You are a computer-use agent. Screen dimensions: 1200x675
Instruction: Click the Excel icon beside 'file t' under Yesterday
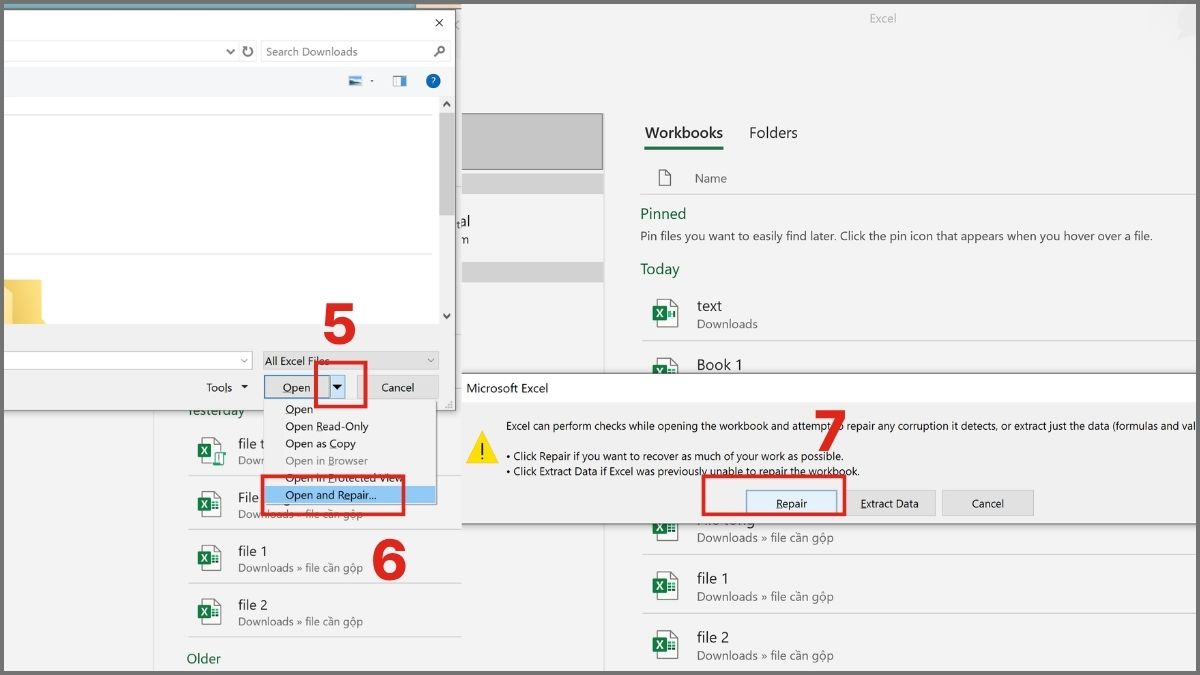210,451
